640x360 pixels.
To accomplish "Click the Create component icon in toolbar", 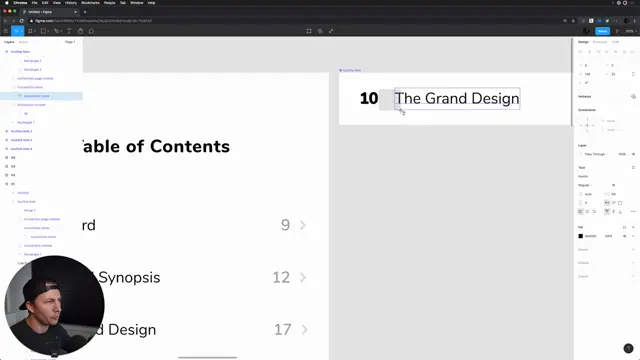I will pyautogui.click(x=320, y=31).
